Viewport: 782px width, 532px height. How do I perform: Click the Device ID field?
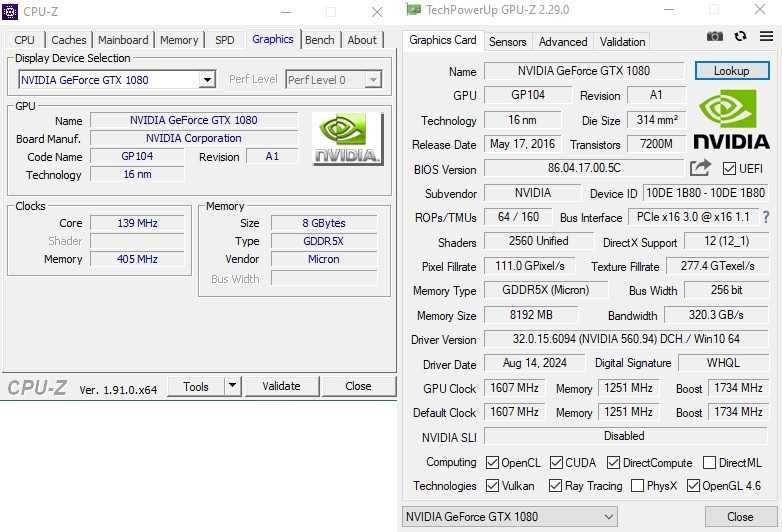coord(706,192)
